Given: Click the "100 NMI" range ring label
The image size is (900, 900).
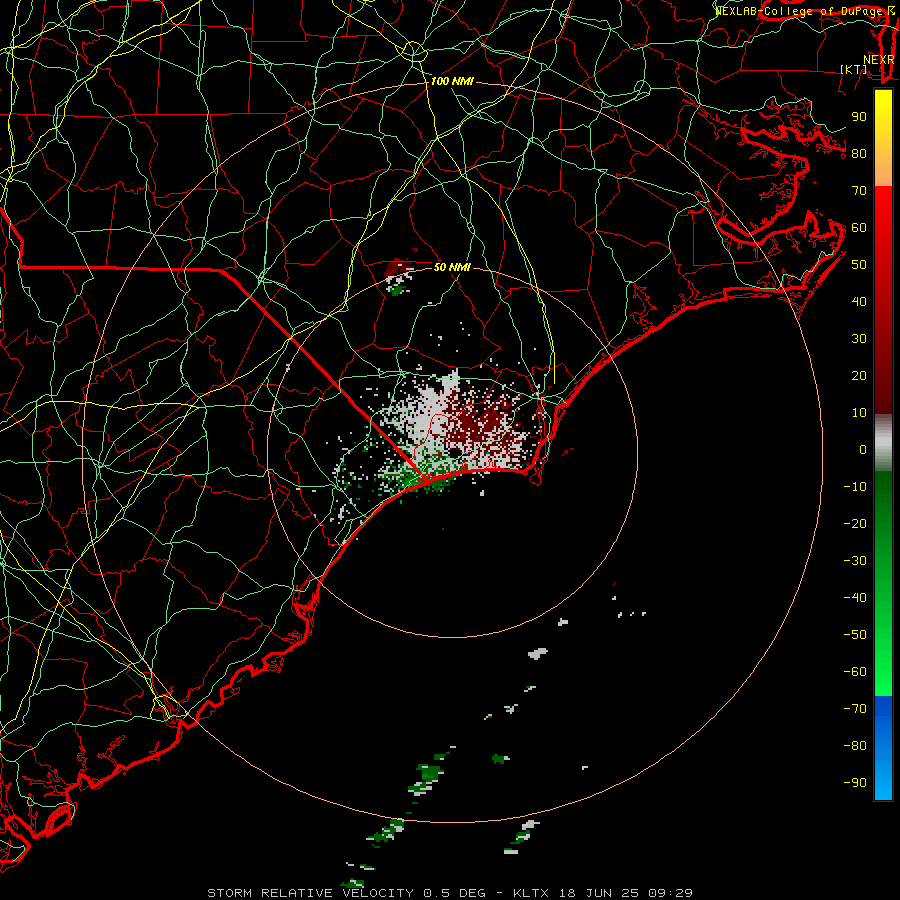Looking at the screenshot, I should click(x=452, y=82).
